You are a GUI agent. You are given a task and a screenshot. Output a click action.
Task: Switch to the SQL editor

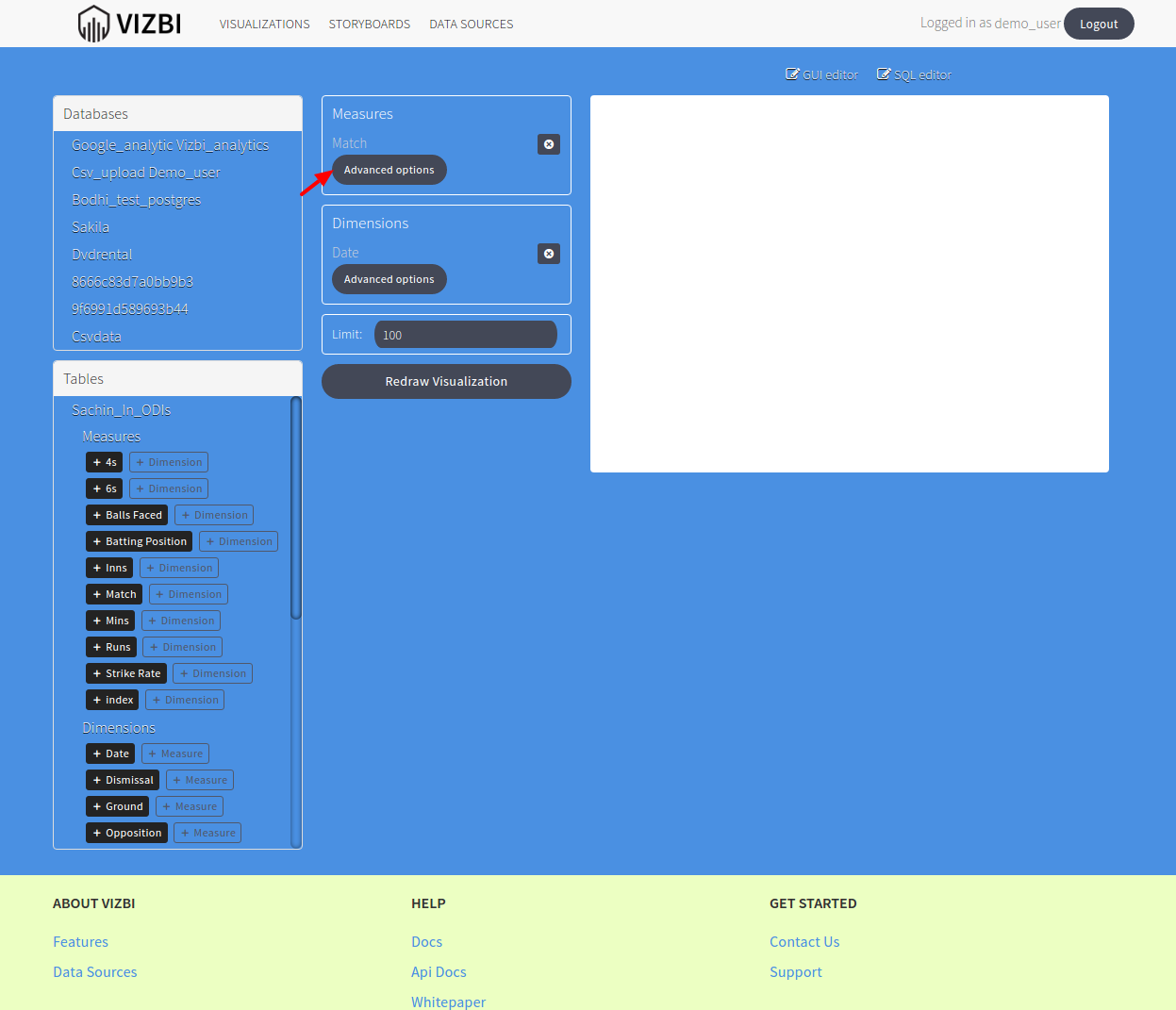click(914, 75)
